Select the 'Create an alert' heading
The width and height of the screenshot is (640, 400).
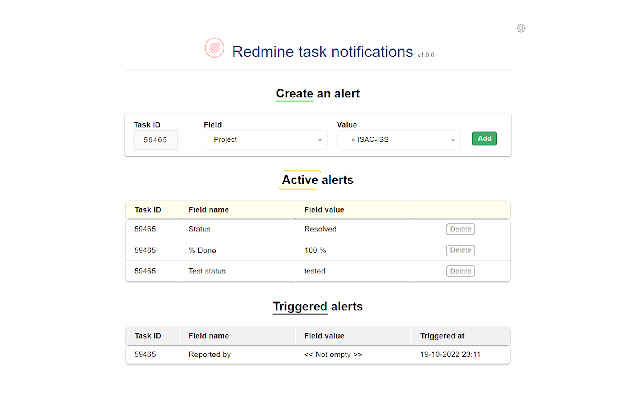pyautogui.click(x=318, y=93)
